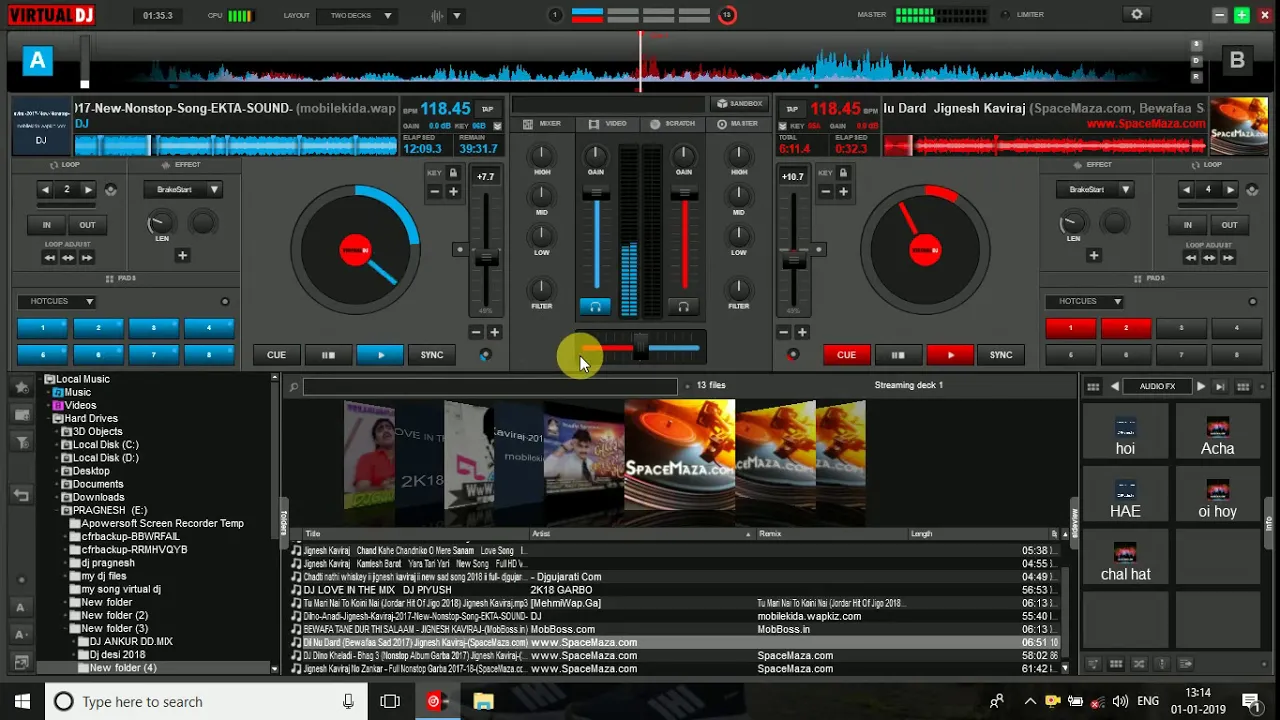Switch to VIDEO tab
This screenshot has height=720, width=1280.
click(607, 124)
